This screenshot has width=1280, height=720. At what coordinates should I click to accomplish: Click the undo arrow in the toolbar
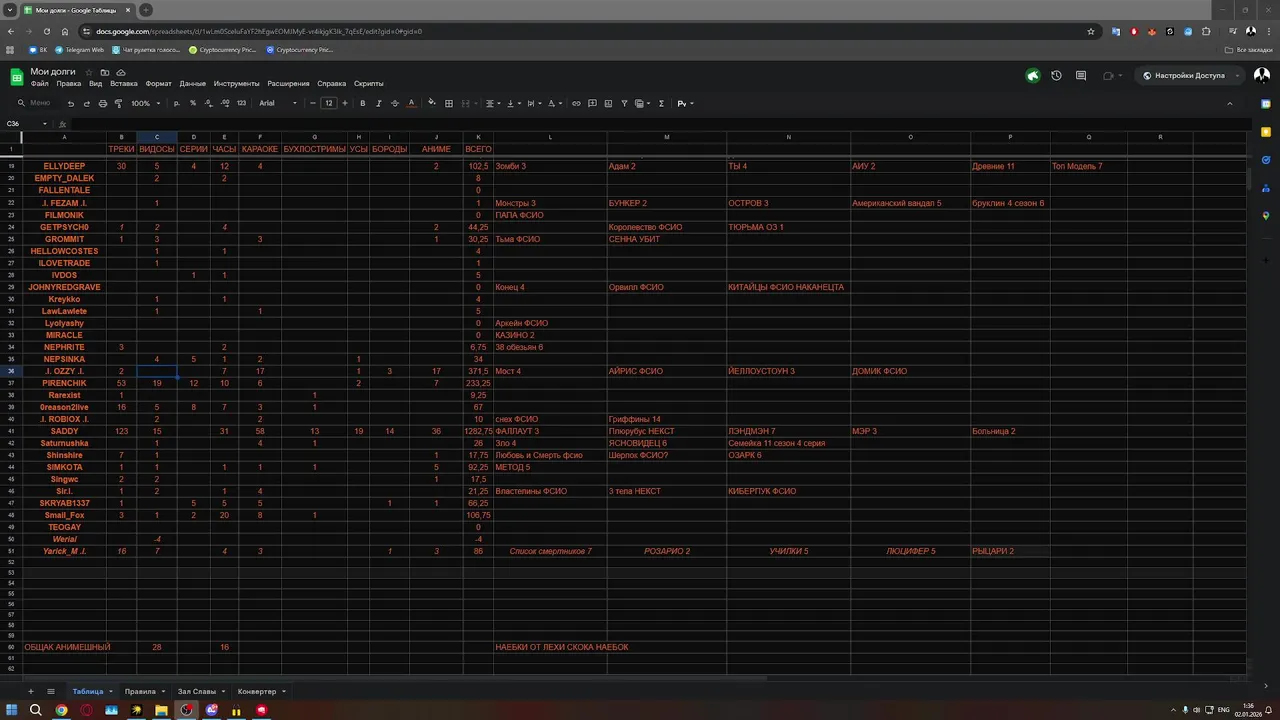(x=70, y=103)
